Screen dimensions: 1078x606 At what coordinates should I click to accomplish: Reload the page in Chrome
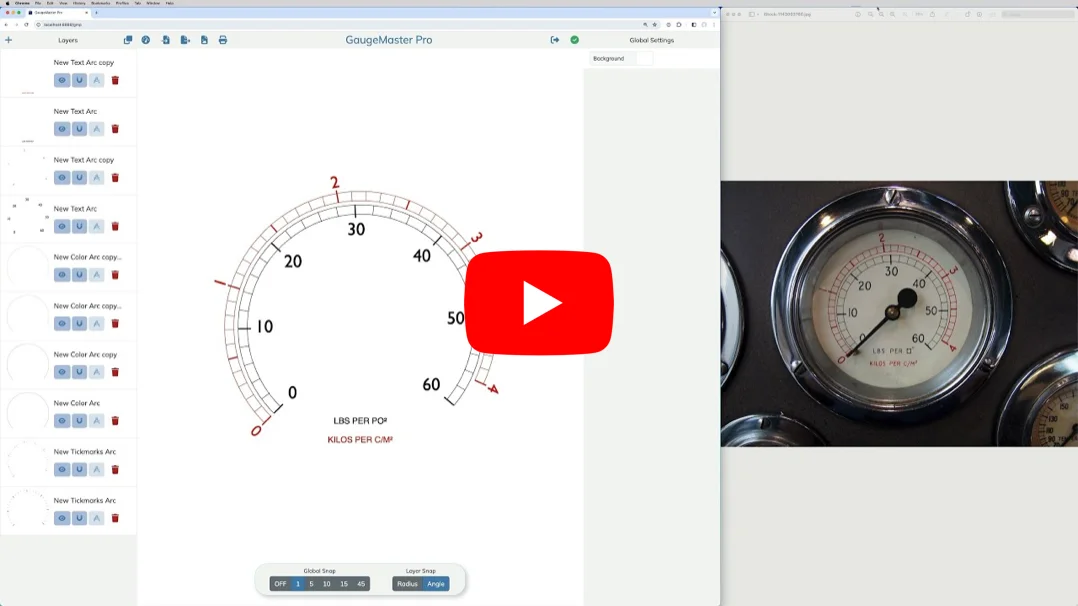[x=26, y=25]
